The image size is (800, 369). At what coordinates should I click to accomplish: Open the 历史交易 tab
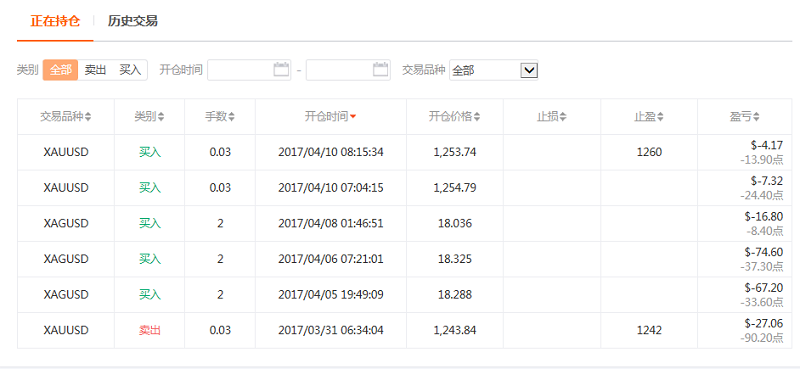tap(133, 21)
